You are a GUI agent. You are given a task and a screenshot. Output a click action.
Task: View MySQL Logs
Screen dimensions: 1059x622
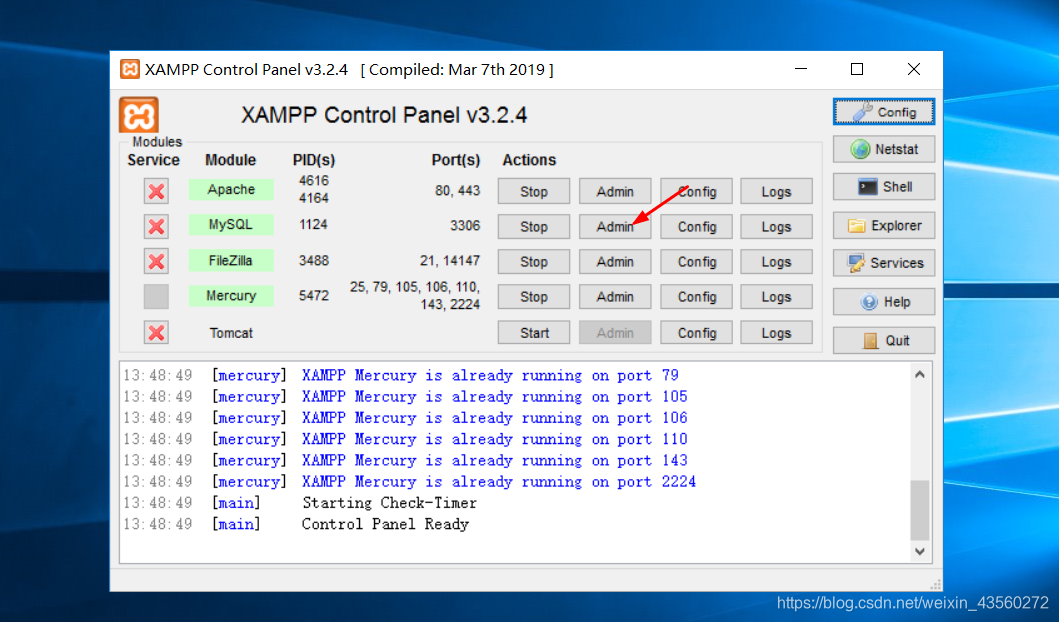(776, 227)
